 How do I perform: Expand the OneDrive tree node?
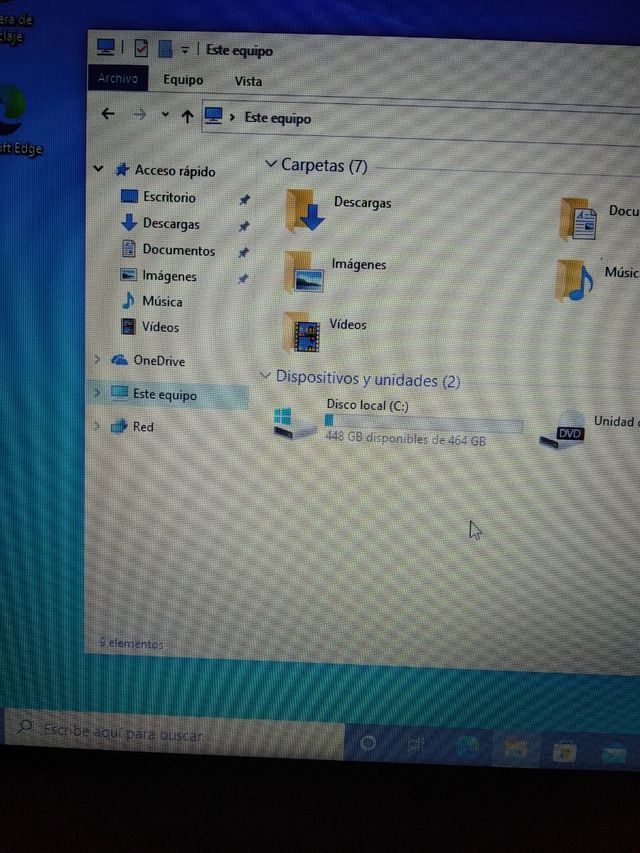97,359
